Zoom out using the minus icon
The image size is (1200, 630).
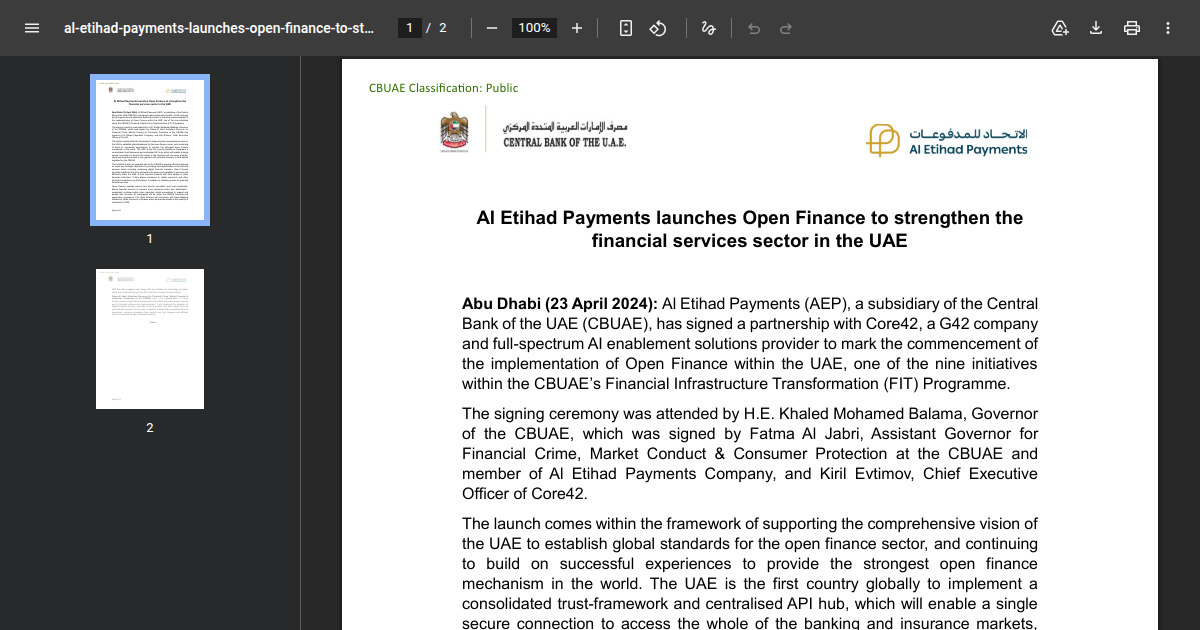pyautogui.click(x=491, y=27)
